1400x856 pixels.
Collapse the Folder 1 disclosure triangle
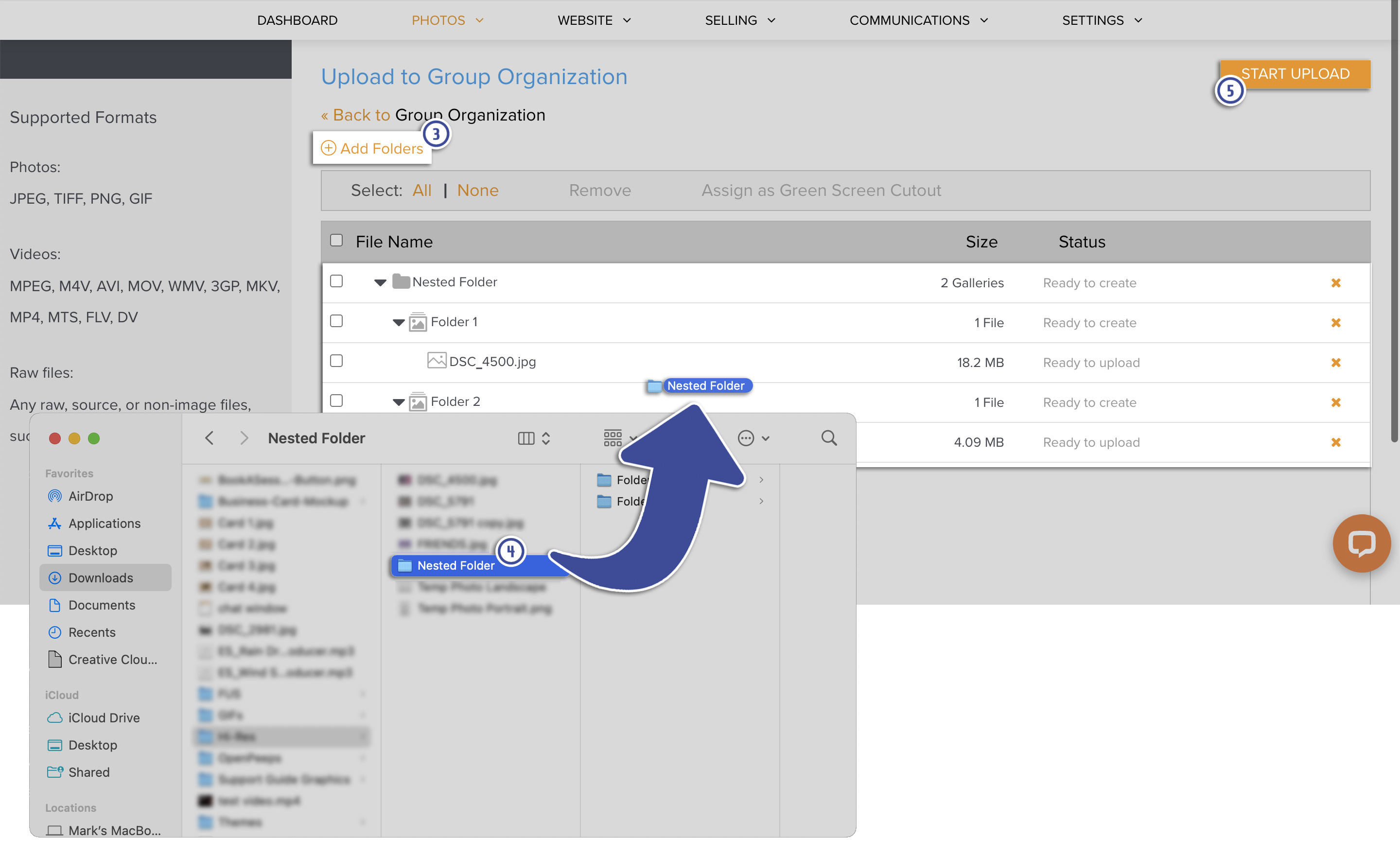(x=398, y=323)
